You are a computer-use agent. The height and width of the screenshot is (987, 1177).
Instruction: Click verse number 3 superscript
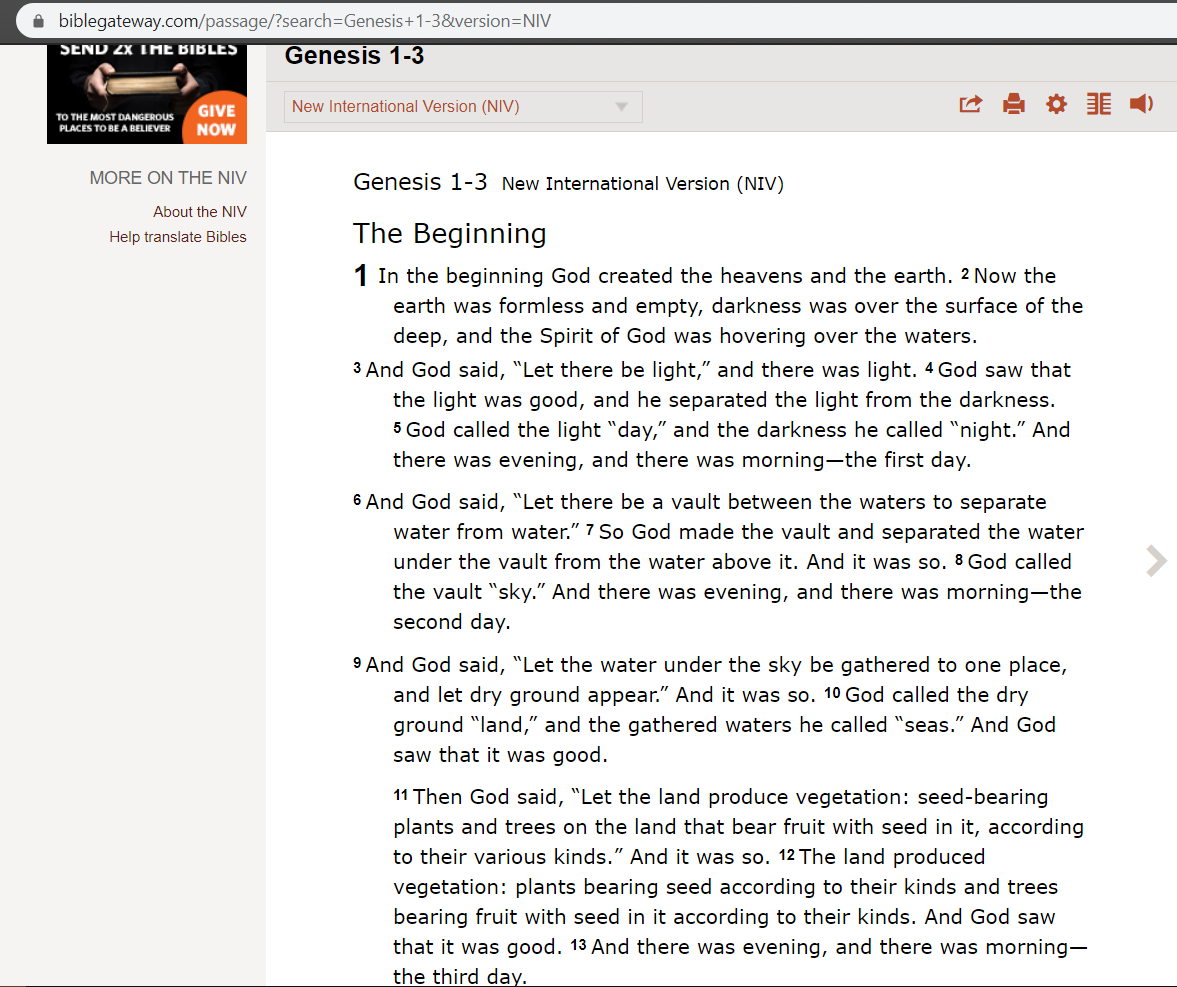pyautogui.click(x=357, y=368)
